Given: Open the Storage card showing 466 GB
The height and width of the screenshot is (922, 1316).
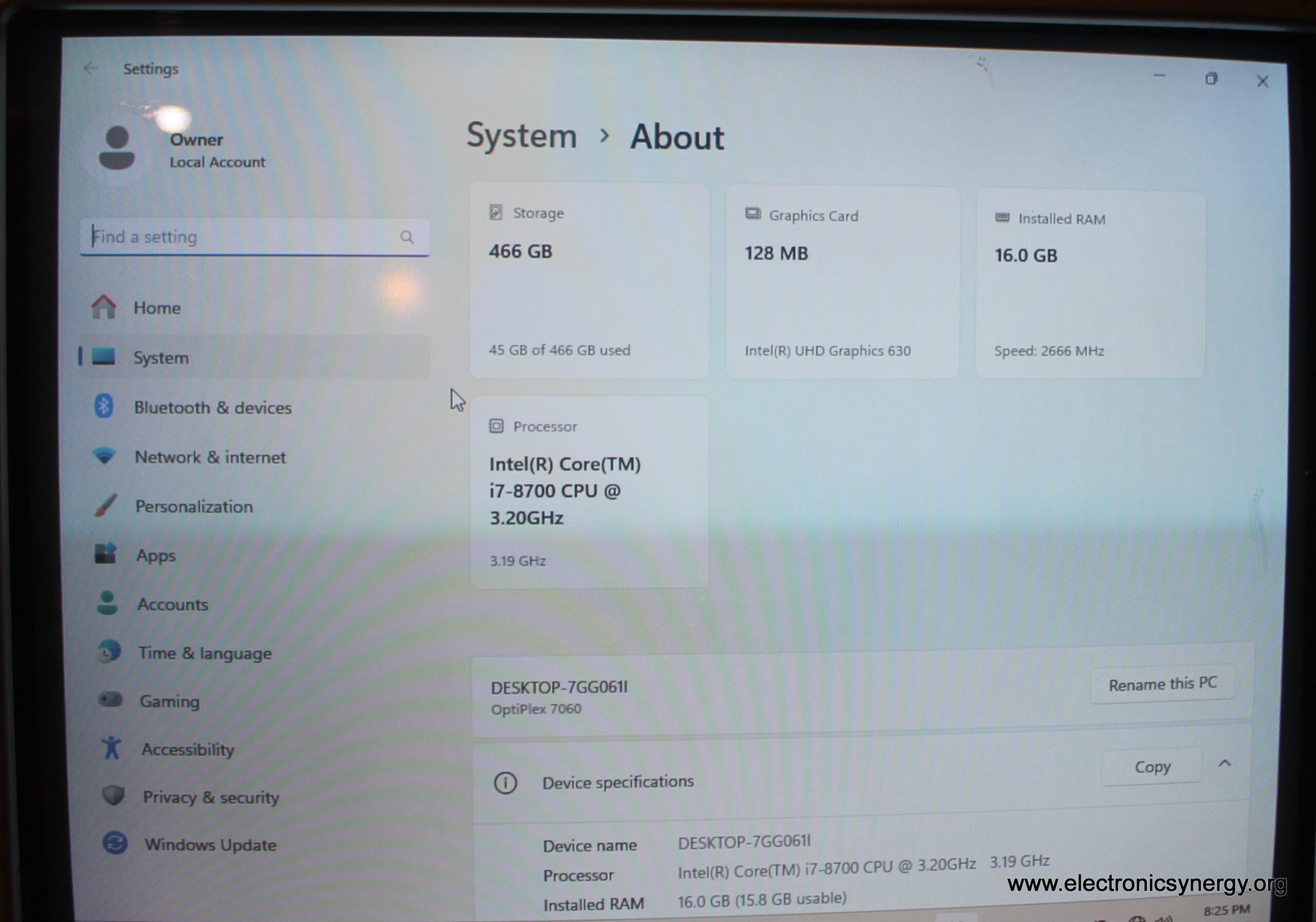Looking at the screenshot, I should [x=589, y=281].
